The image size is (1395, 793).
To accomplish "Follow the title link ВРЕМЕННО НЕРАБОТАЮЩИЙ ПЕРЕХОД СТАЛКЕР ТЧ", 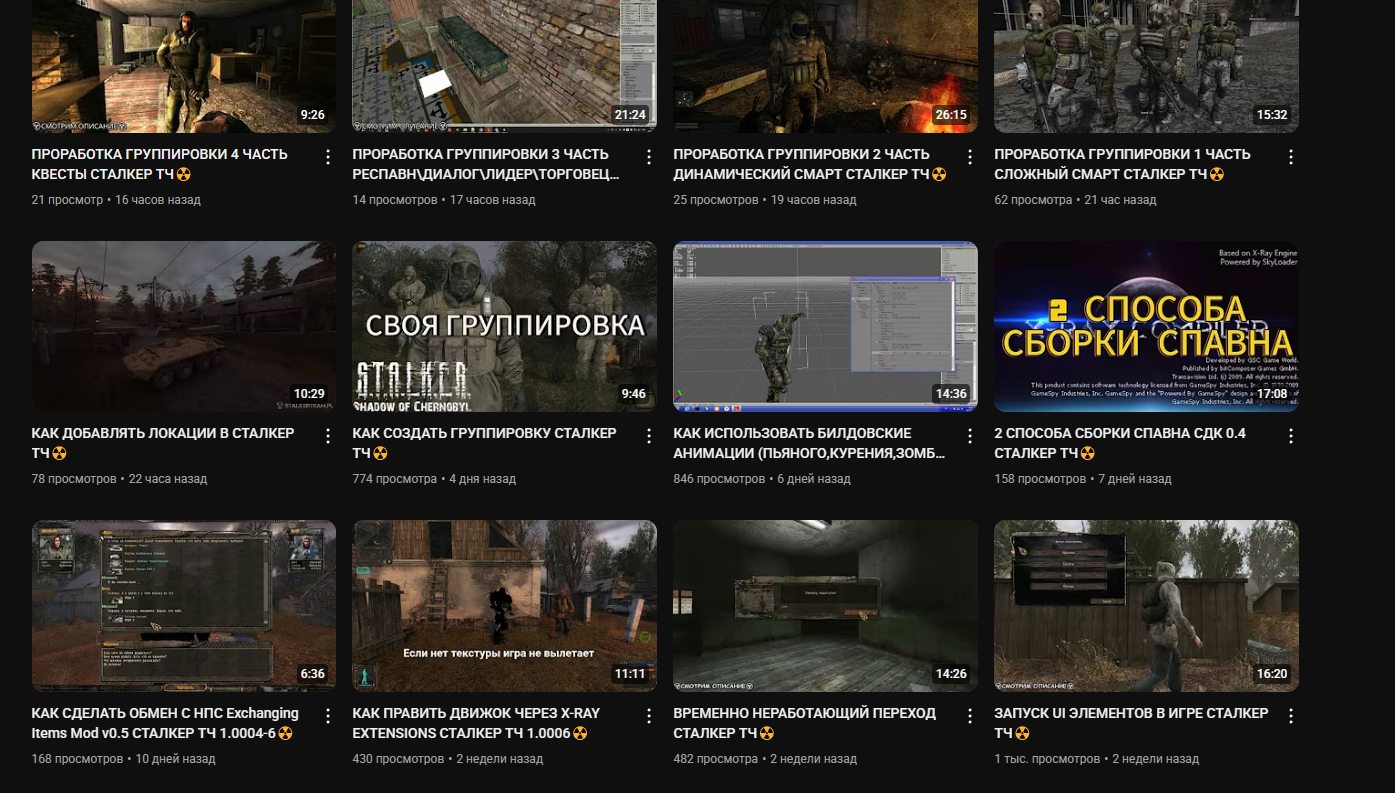I will pyautogui.click(x=805, y=723).
